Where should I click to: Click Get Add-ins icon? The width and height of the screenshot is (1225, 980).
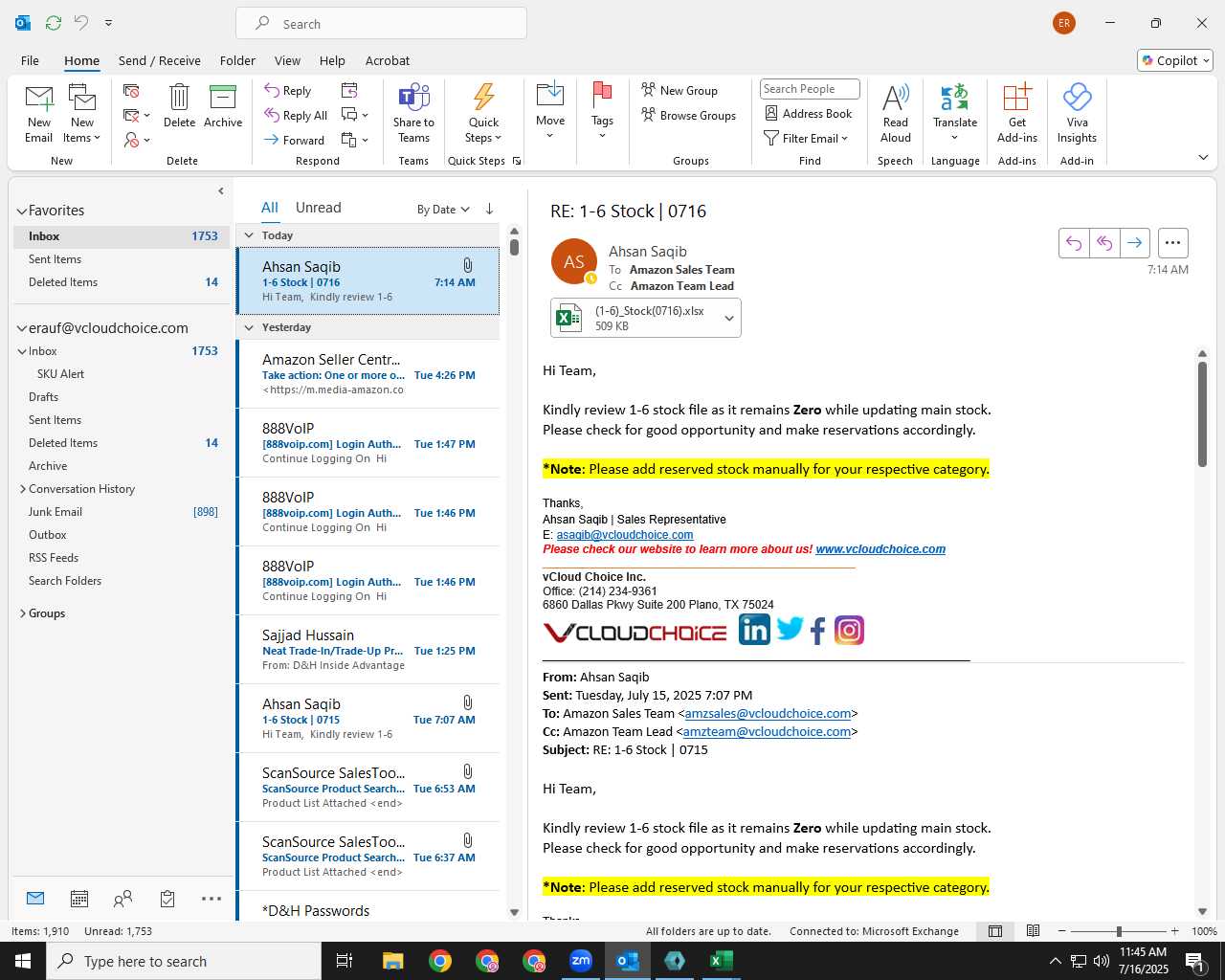point(1016,114)
